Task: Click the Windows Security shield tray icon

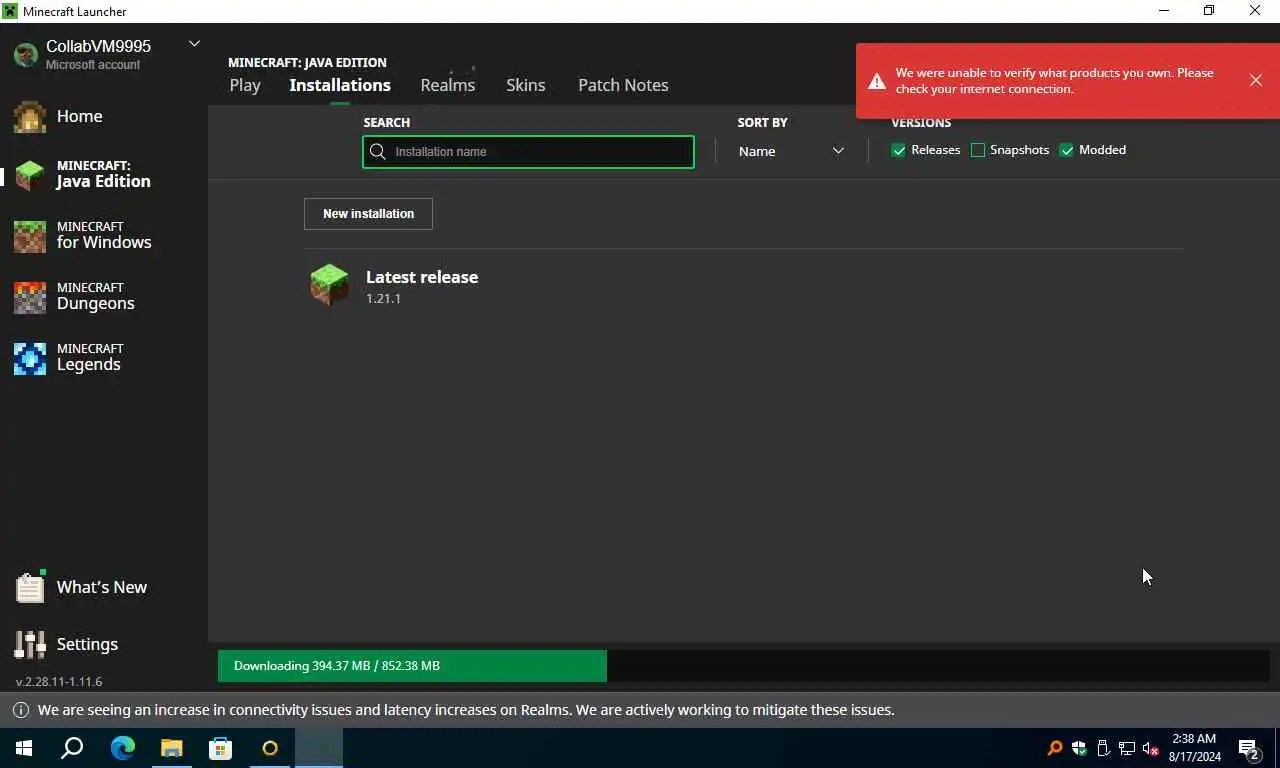Action: pos(1079,748)
